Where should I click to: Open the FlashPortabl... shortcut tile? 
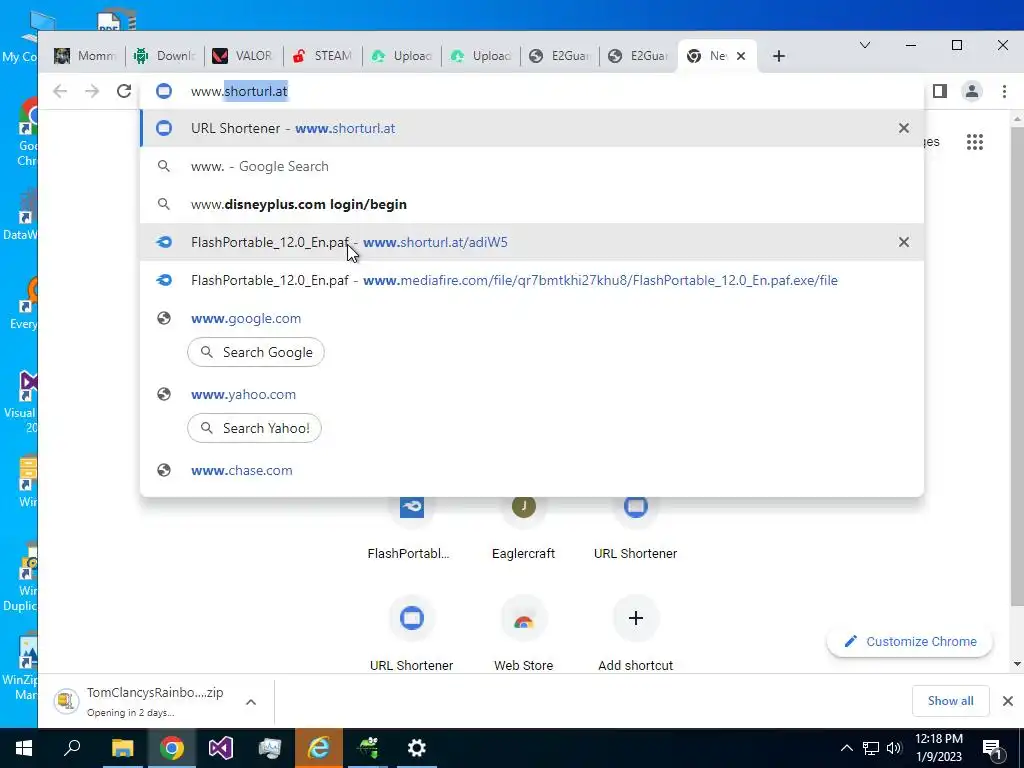pos(411,529)
